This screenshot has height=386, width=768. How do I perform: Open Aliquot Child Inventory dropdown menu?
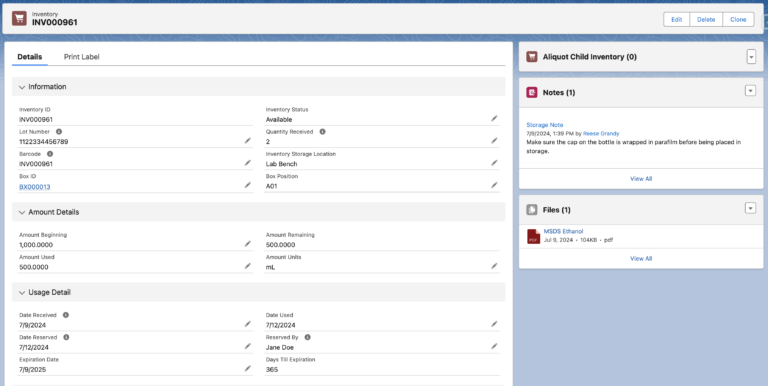(751, 57)
